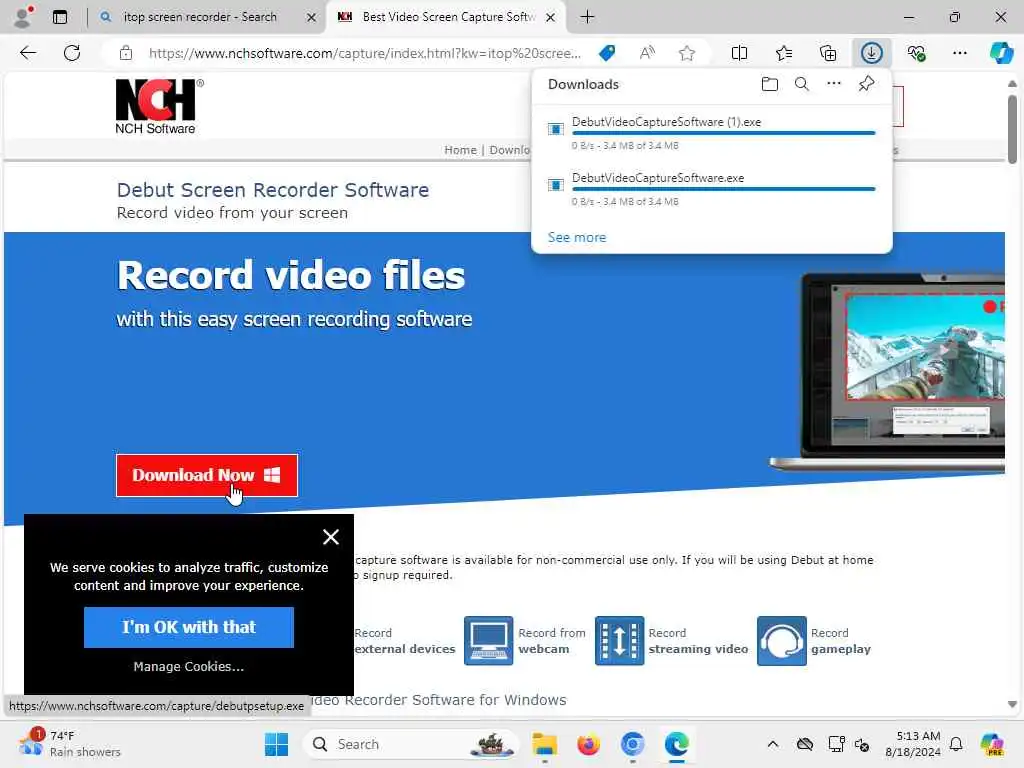Open more options in Downloads panel
The height and width of the screenshot is (768, 1024).
pos(834,84)
